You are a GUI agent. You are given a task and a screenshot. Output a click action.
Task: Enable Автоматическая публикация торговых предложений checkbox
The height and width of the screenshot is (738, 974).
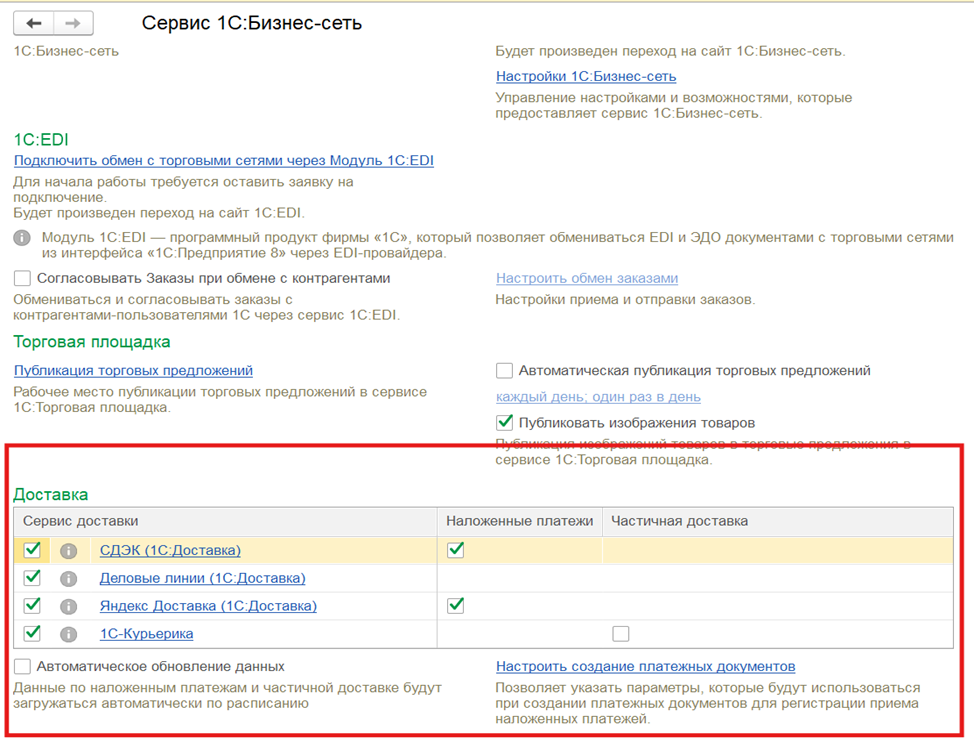point(504,371)
